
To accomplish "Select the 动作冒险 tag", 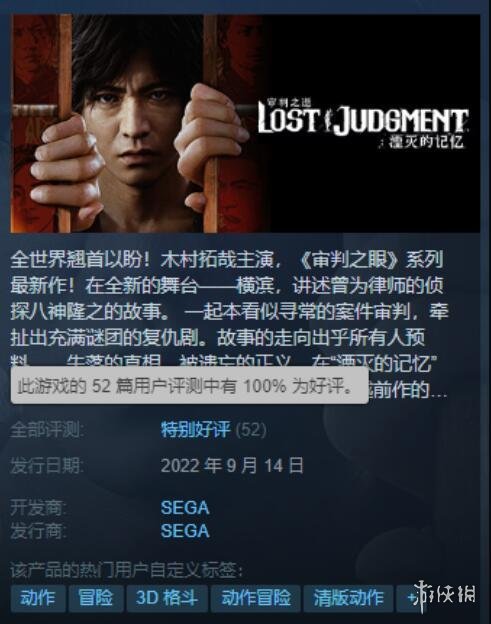I will pos(255,598).
